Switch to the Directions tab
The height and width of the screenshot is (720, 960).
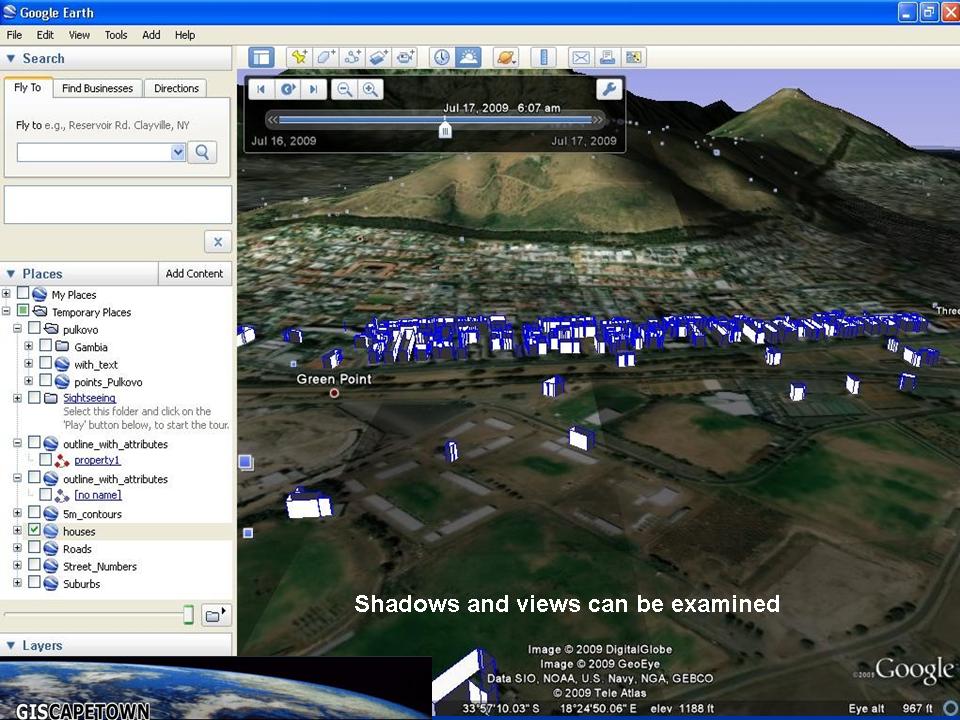pos(176,88)
